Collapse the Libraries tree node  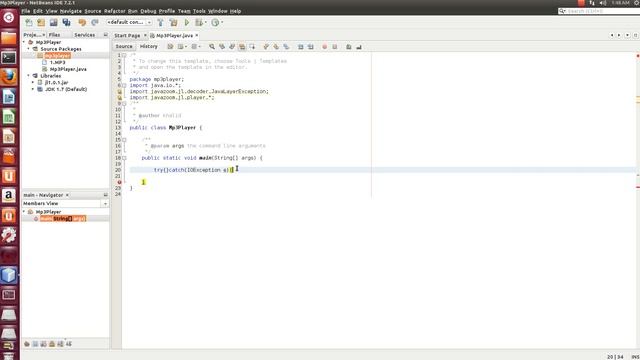(x=29, y=76)
